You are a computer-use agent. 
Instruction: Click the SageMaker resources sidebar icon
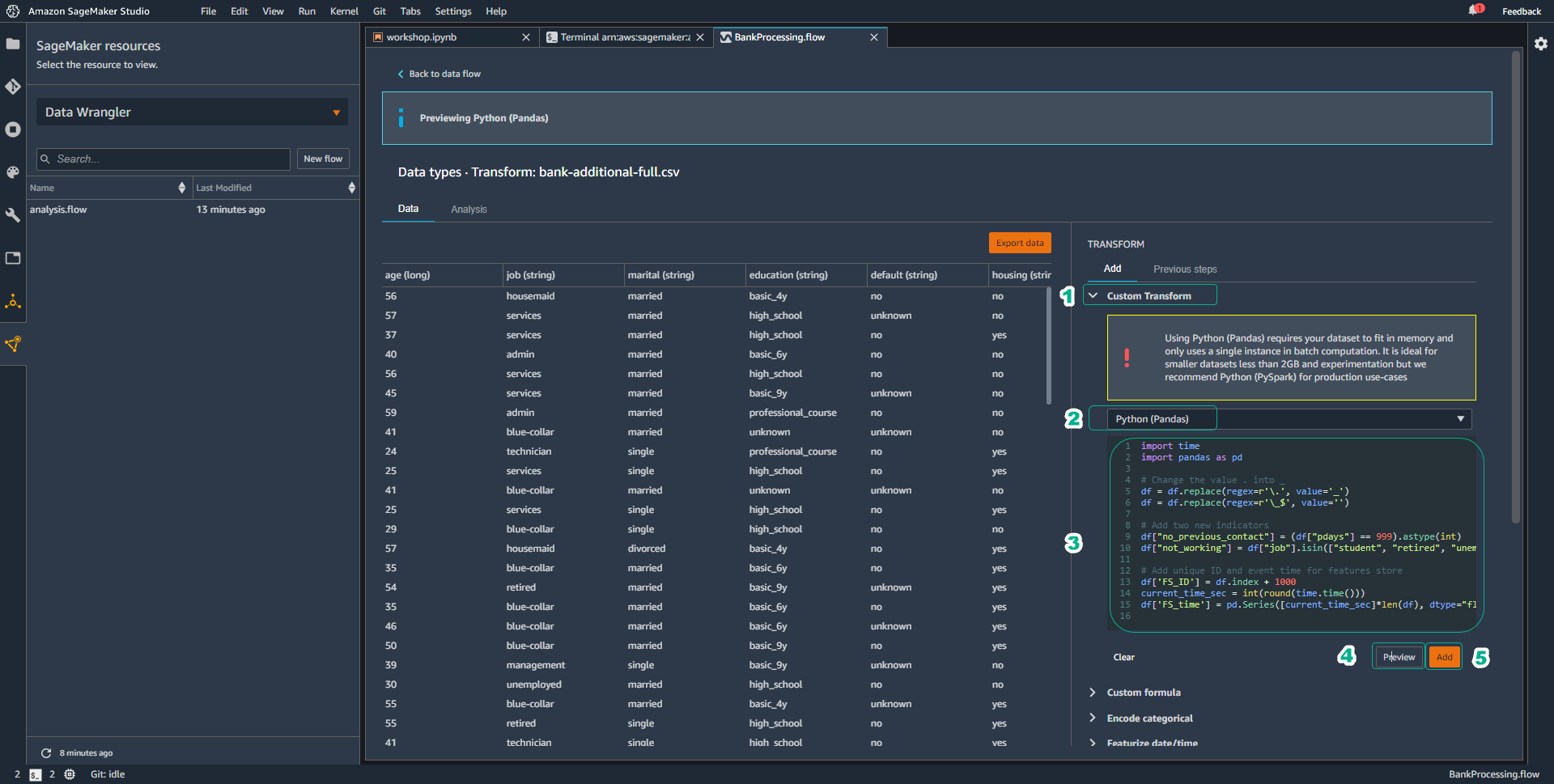(13, 345)
